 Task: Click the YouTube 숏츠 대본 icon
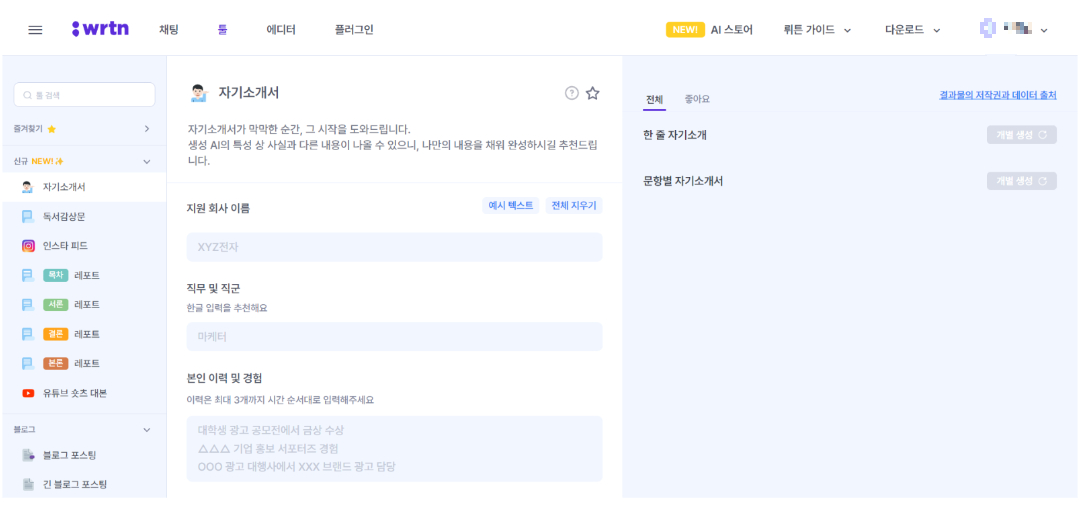(28, 393)
